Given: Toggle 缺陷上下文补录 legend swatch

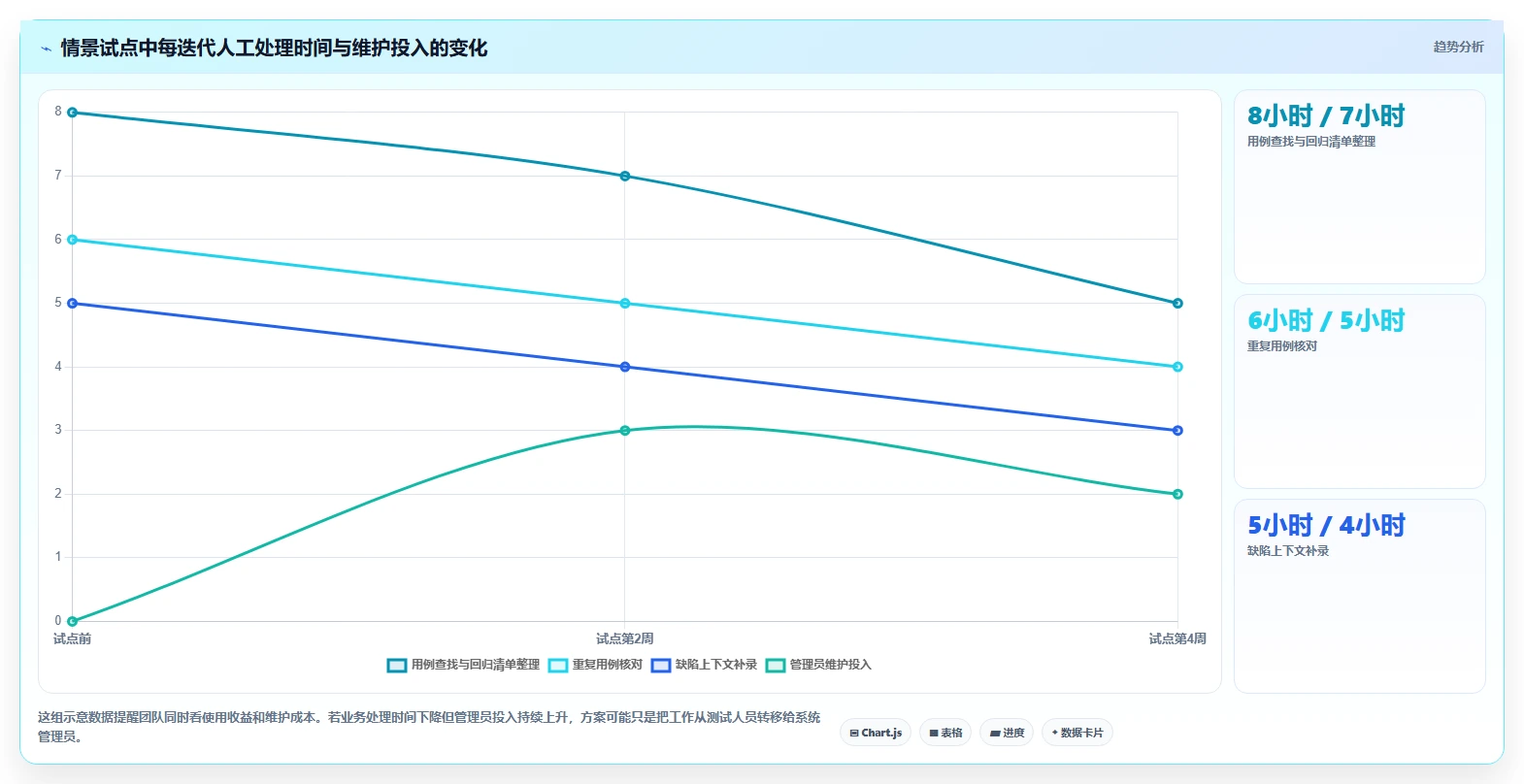Looking at the screenshot, I should (x=661, y=665).
